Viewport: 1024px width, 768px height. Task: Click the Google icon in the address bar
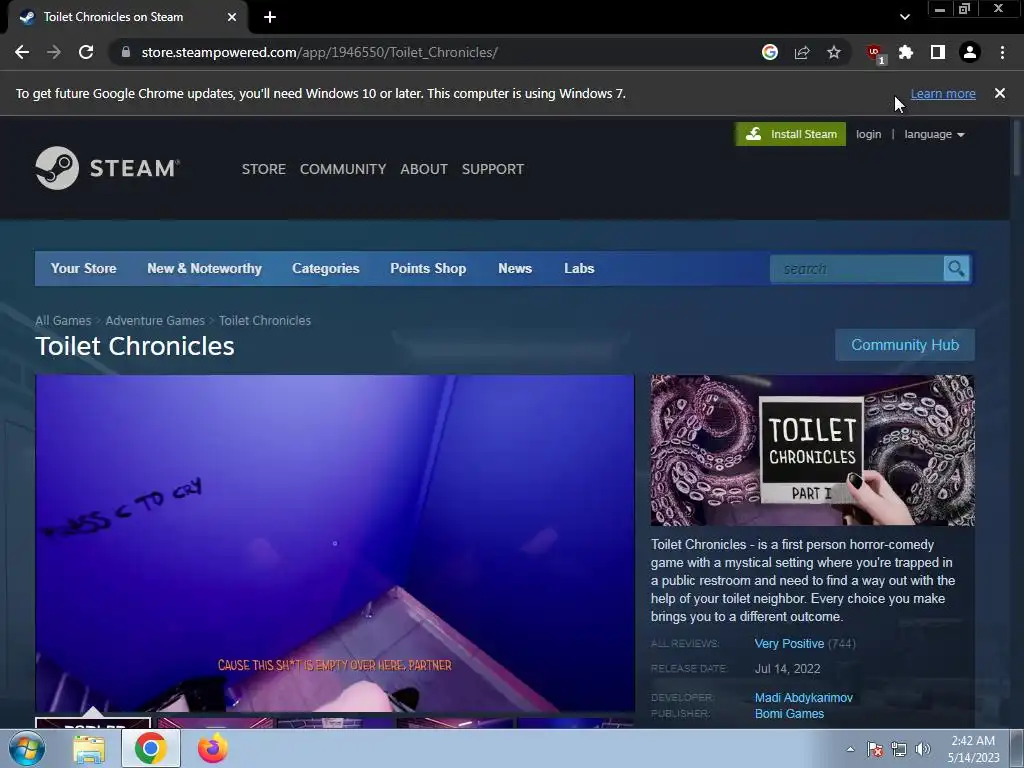pos(770,52)
